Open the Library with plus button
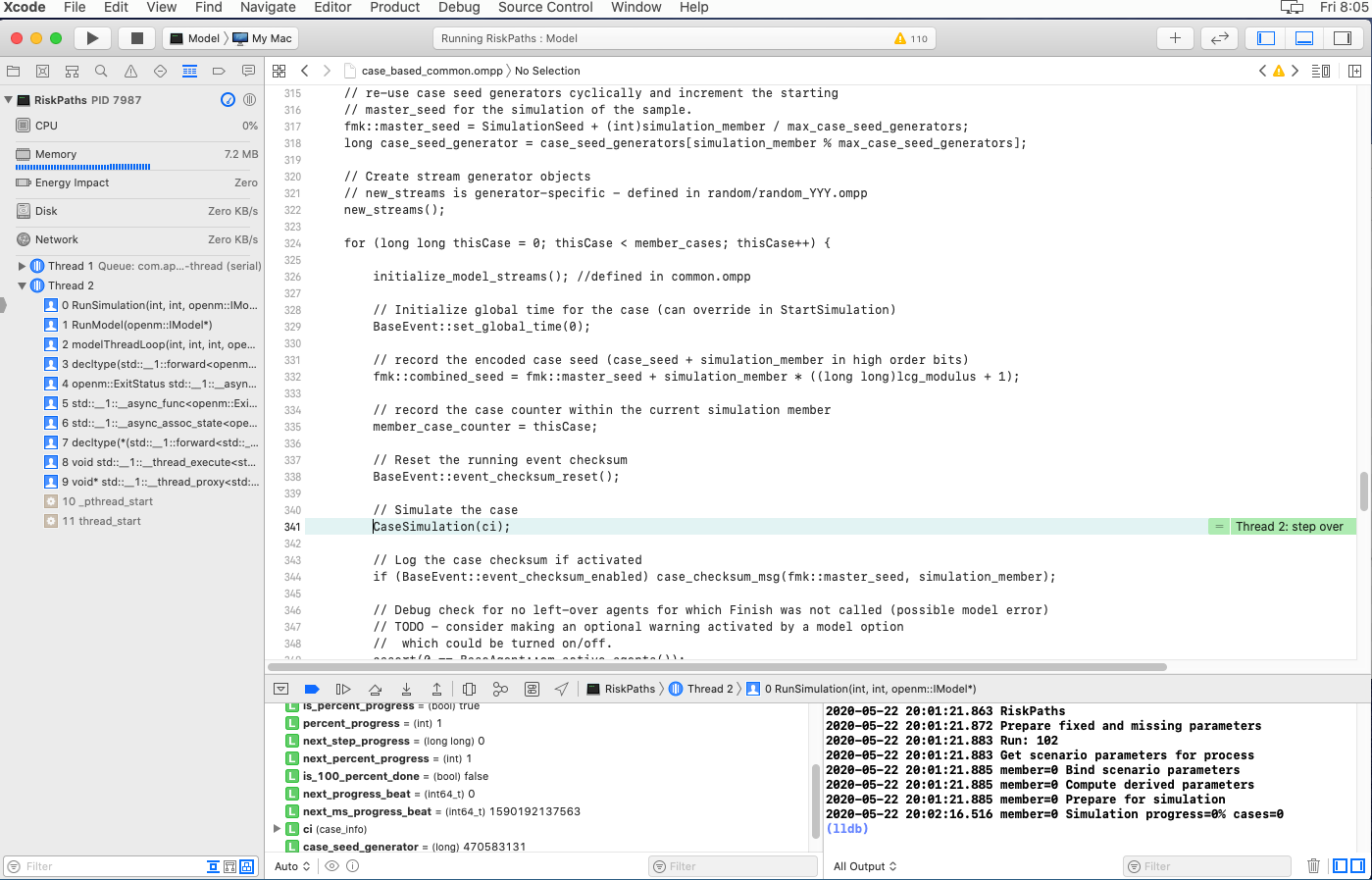 point(1175,38)
